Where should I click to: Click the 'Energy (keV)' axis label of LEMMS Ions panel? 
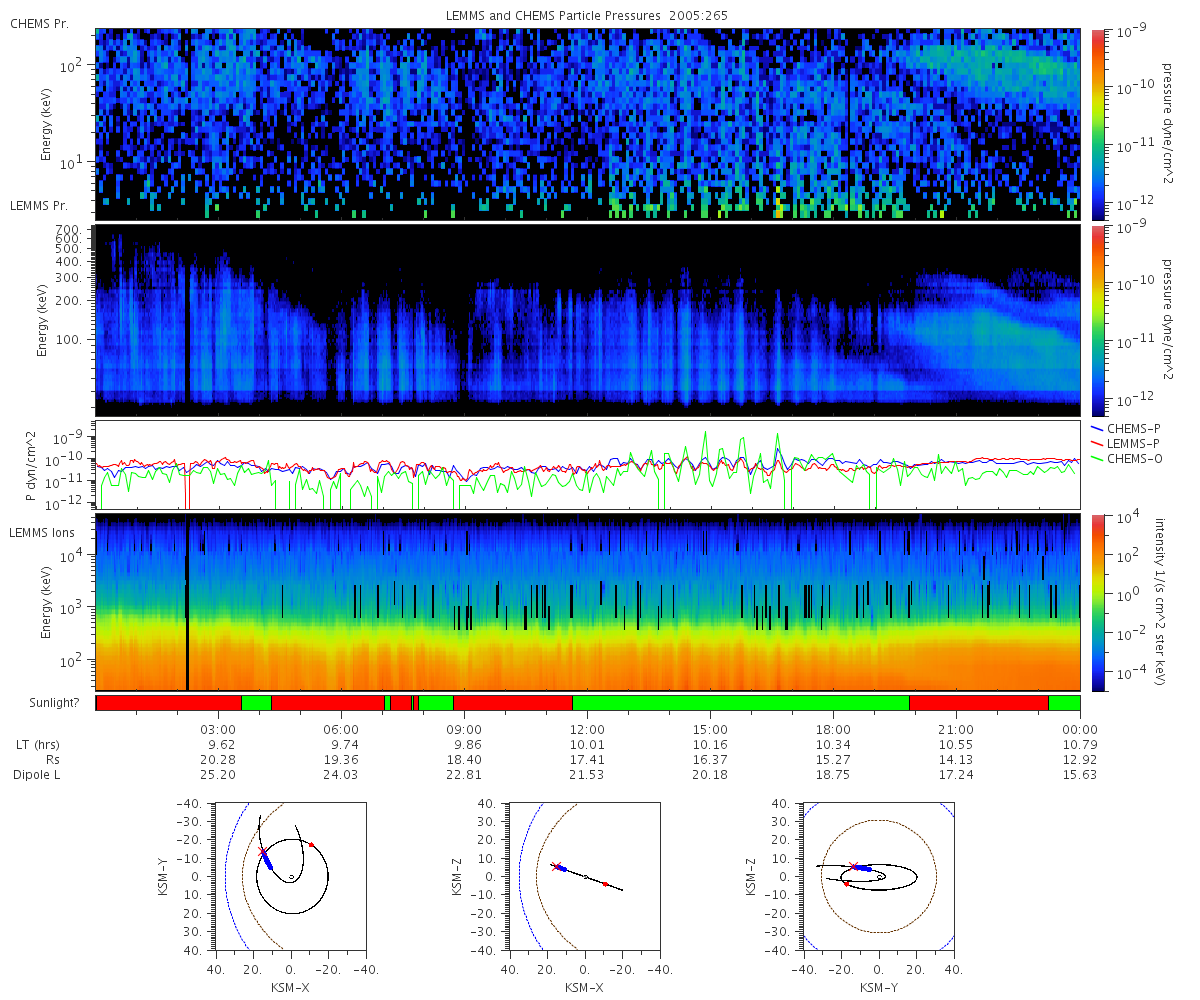[x=47, y=603]
